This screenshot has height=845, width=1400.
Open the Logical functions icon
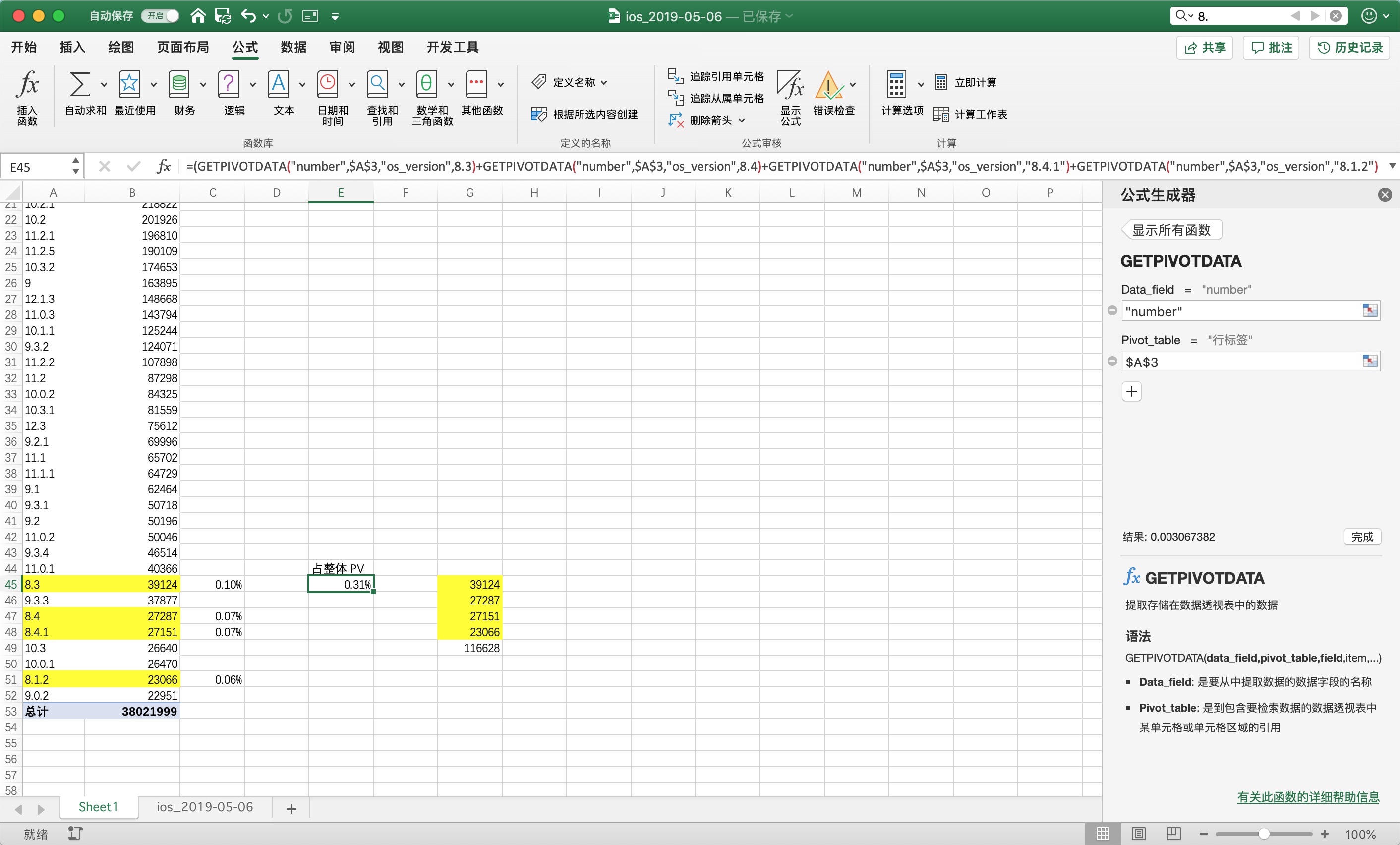point(229,84)
